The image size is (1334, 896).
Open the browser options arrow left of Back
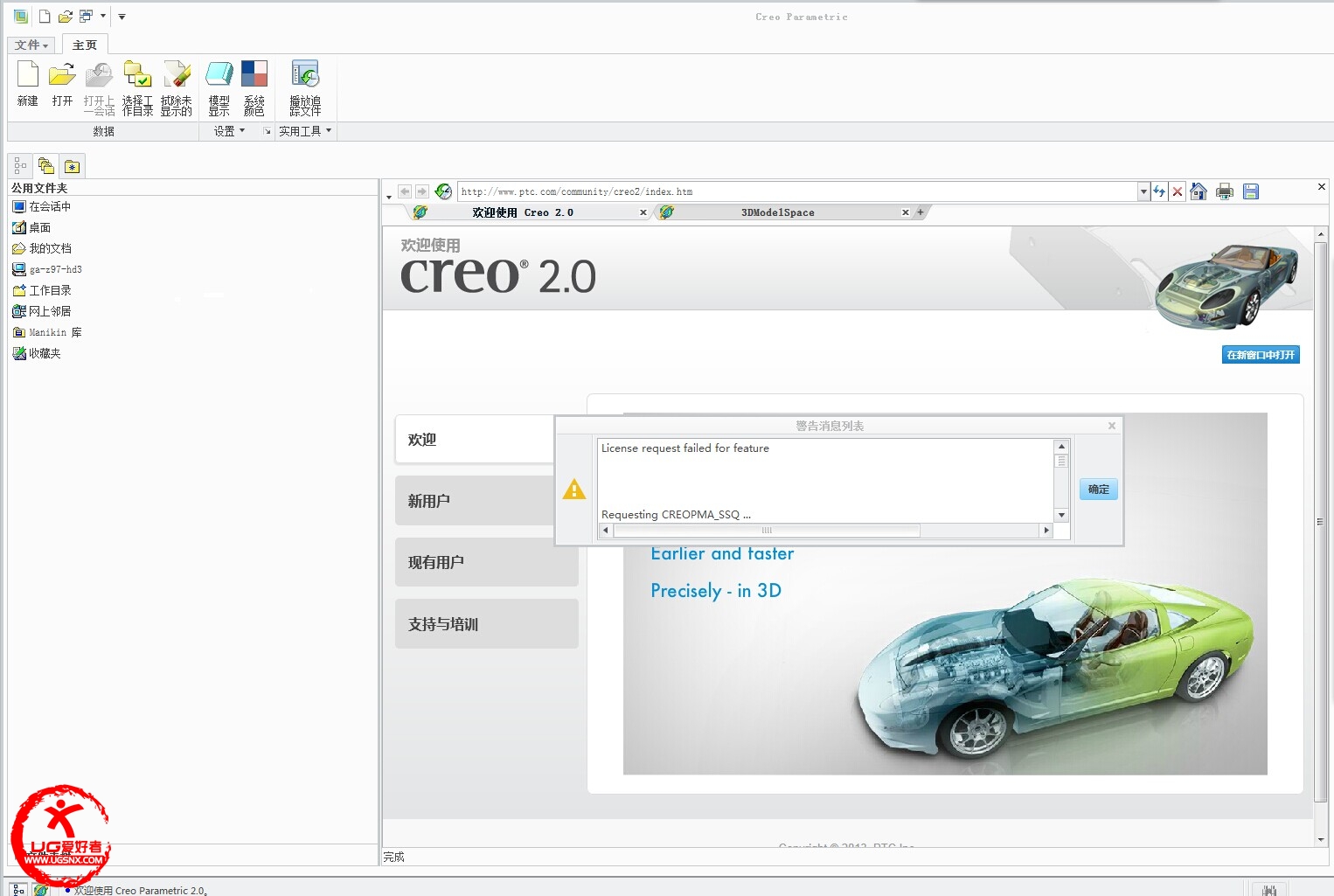coord(389,197)
